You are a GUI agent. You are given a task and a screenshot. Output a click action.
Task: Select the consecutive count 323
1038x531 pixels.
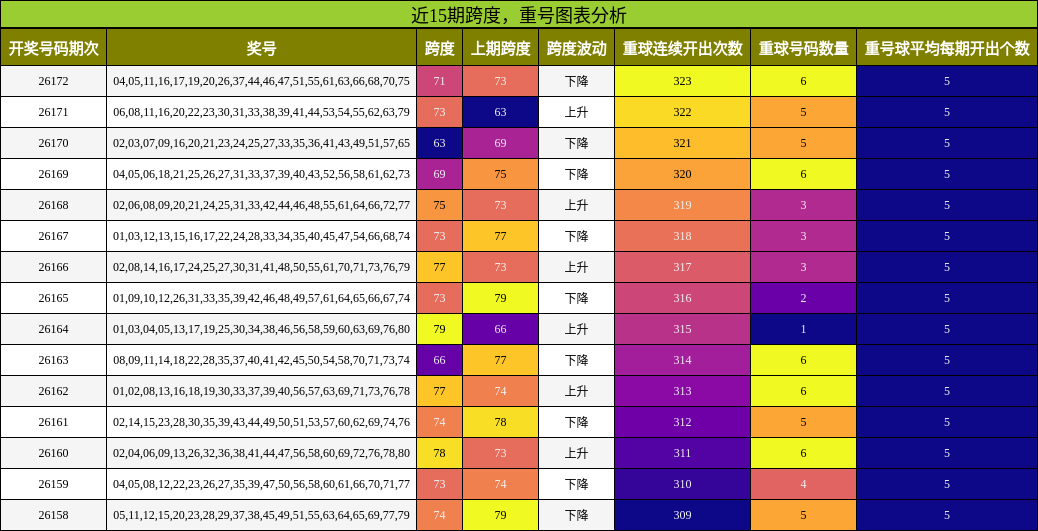(683, 81)
